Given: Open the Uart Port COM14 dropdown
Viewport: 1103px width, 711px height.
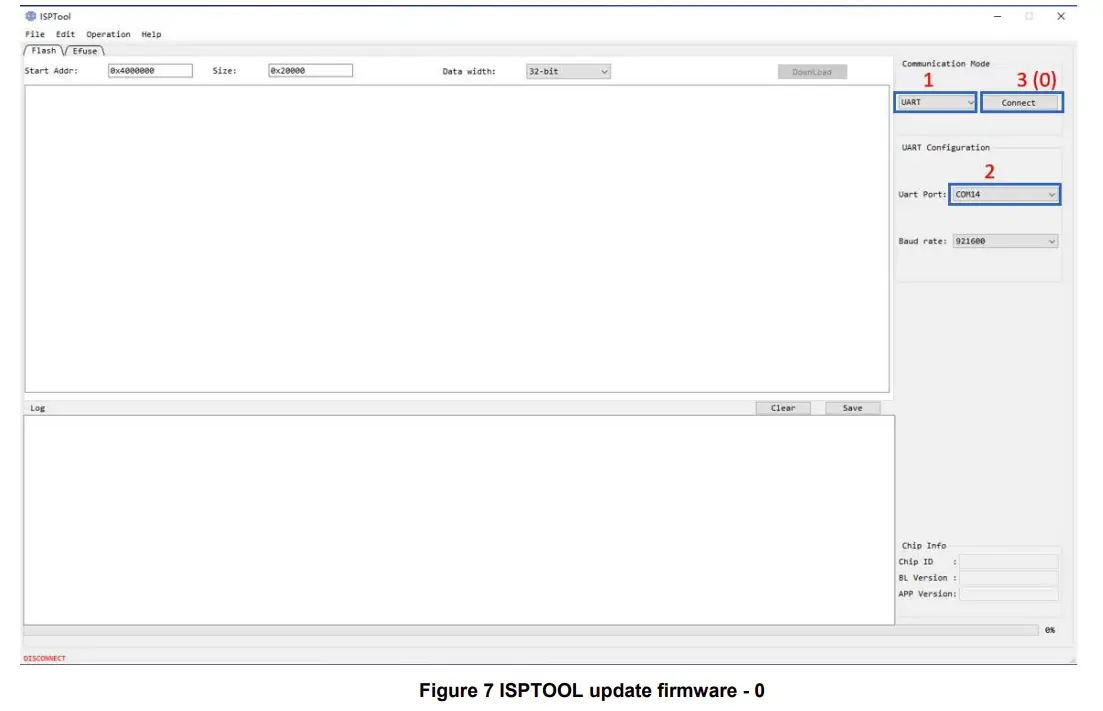Looking at the screenshot, I should point(1005,194).
